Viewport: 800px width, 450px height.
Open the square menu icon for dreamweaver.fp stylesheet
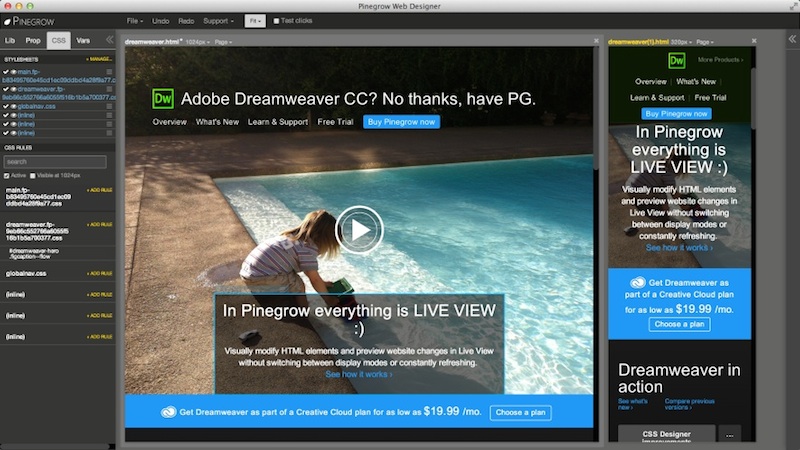(109, 89)
